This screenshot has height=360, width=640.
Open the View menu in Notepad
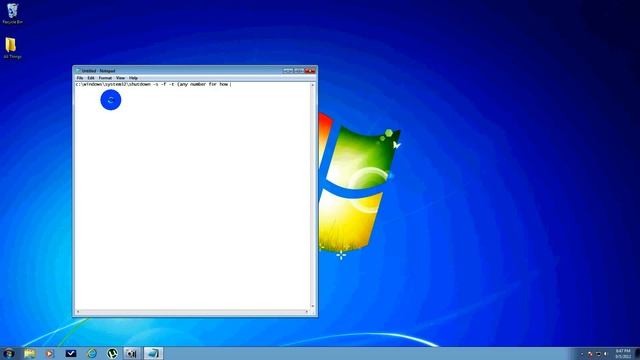pos(120,78)
